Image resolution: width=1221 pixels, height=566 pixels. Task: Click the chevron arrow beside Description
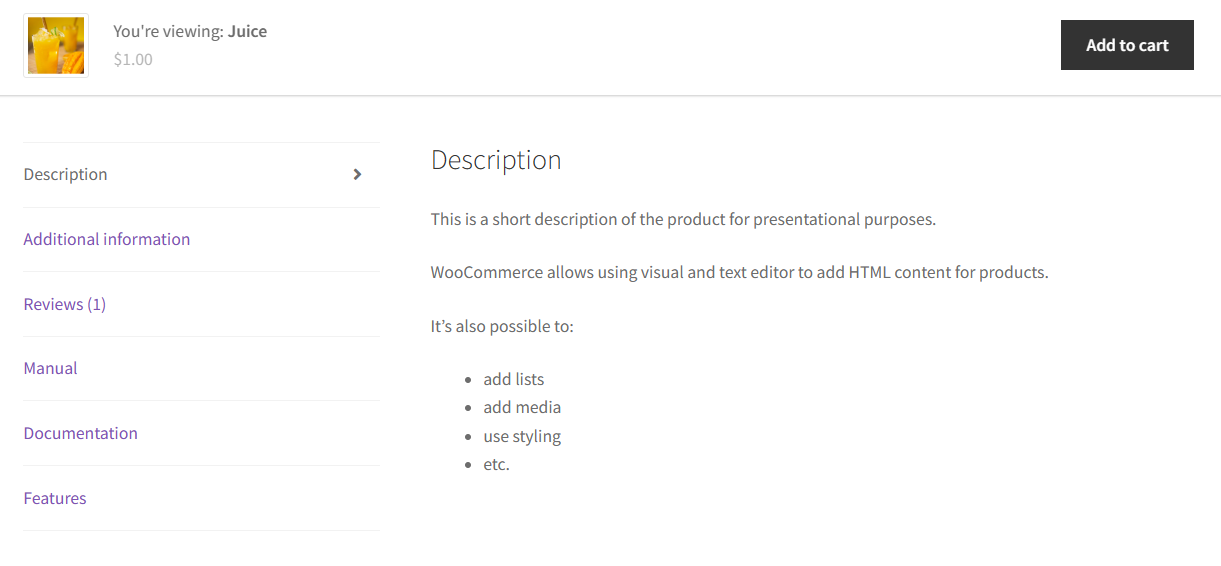pos(358,174)
